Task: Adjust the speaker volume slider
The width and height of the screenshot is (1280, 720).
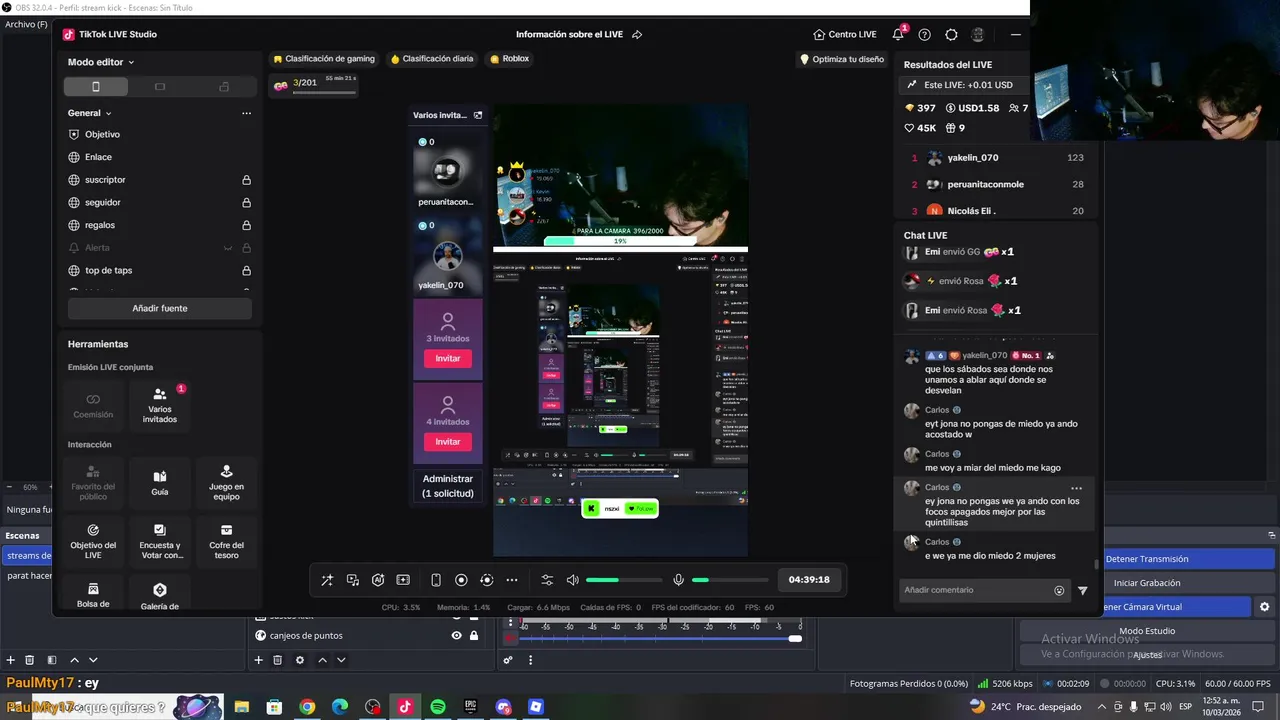Action: pyautogui.click(x=624, y=580)
